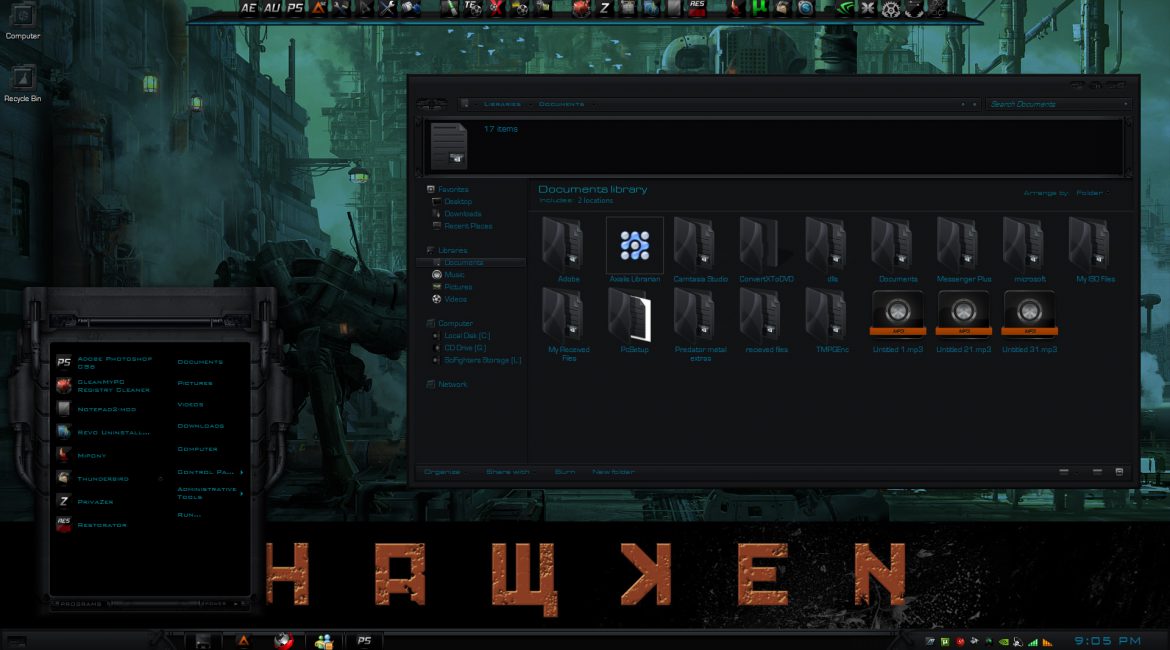Select the Untitled 21.mp3 file
The width and height of the screenshot is (1170, 650).
pos(963,321)
